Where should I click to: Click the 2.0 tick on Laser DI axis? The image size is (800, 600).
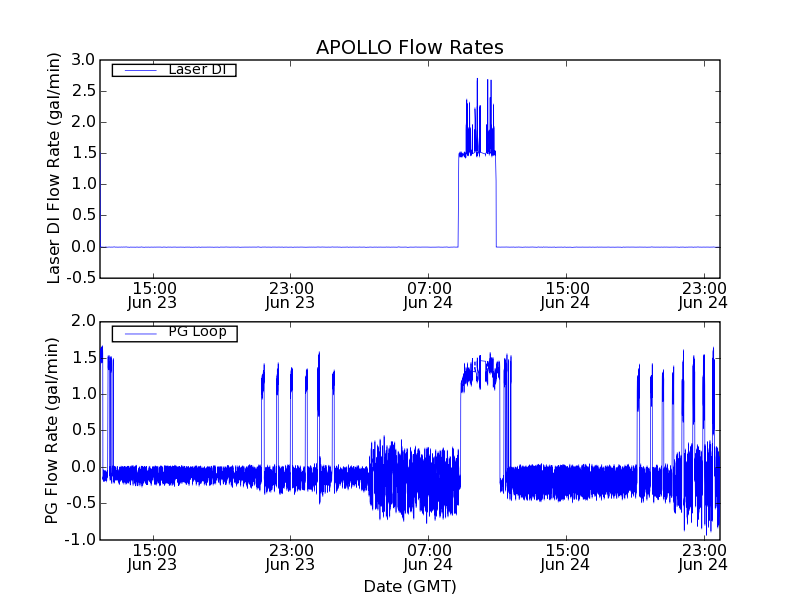(83, 122)
